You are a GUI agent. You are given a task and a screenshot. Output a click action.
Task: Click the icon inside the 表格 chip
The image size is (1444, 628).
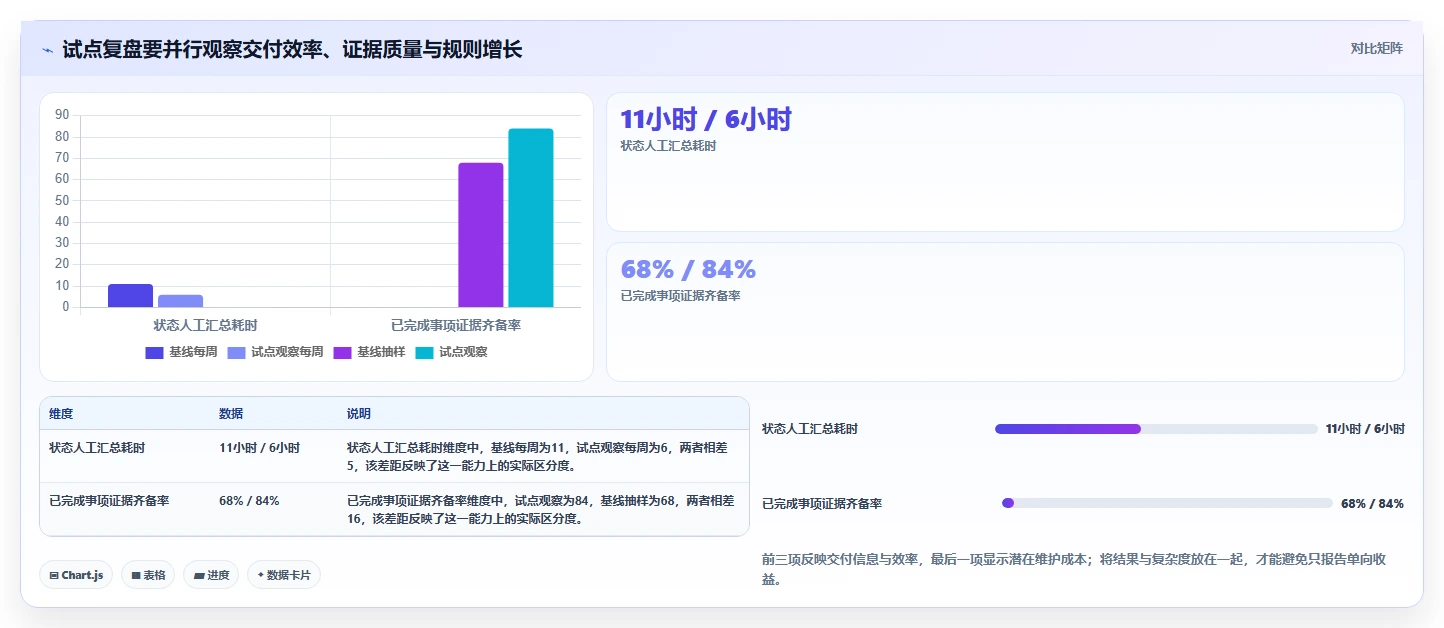[x=136, y=576]
